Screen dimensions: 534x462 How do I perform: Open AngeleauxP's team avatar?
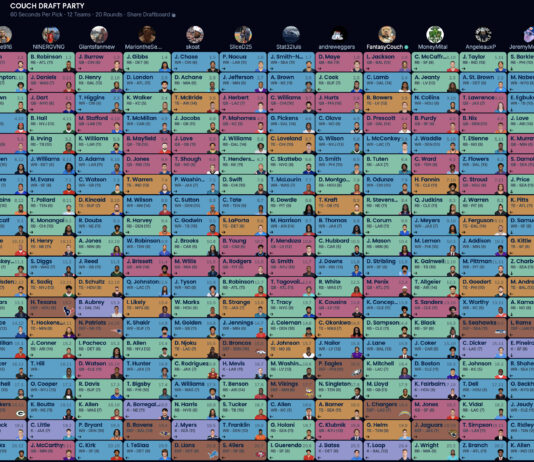[x=483, y=35]
